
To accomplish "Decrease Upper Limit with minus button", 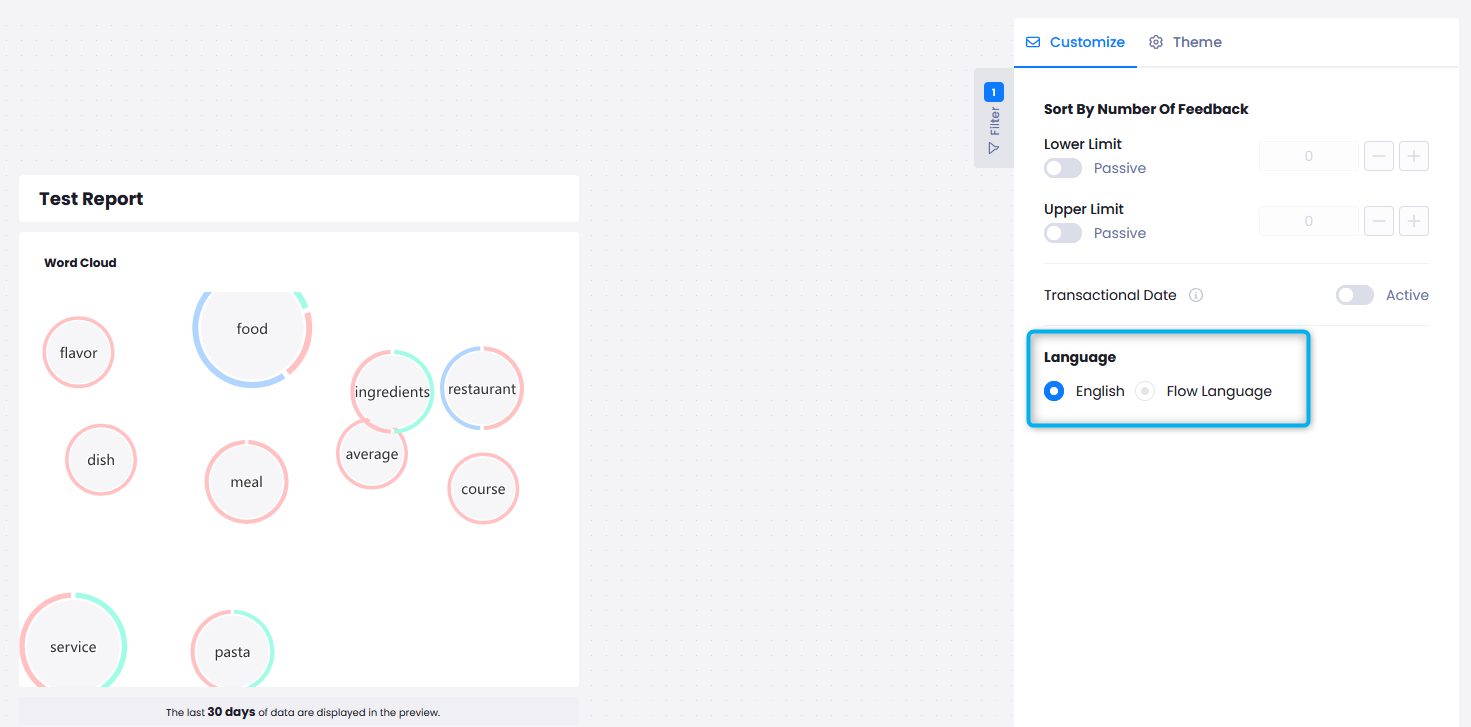I will tap(1379, 221).
